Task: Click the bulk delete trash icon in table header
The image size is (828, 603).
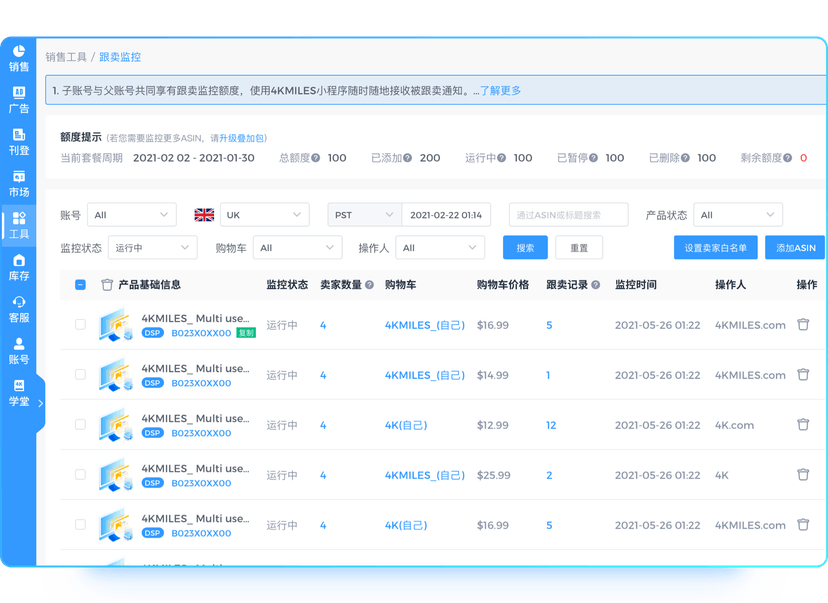Action: pos(107,285)
